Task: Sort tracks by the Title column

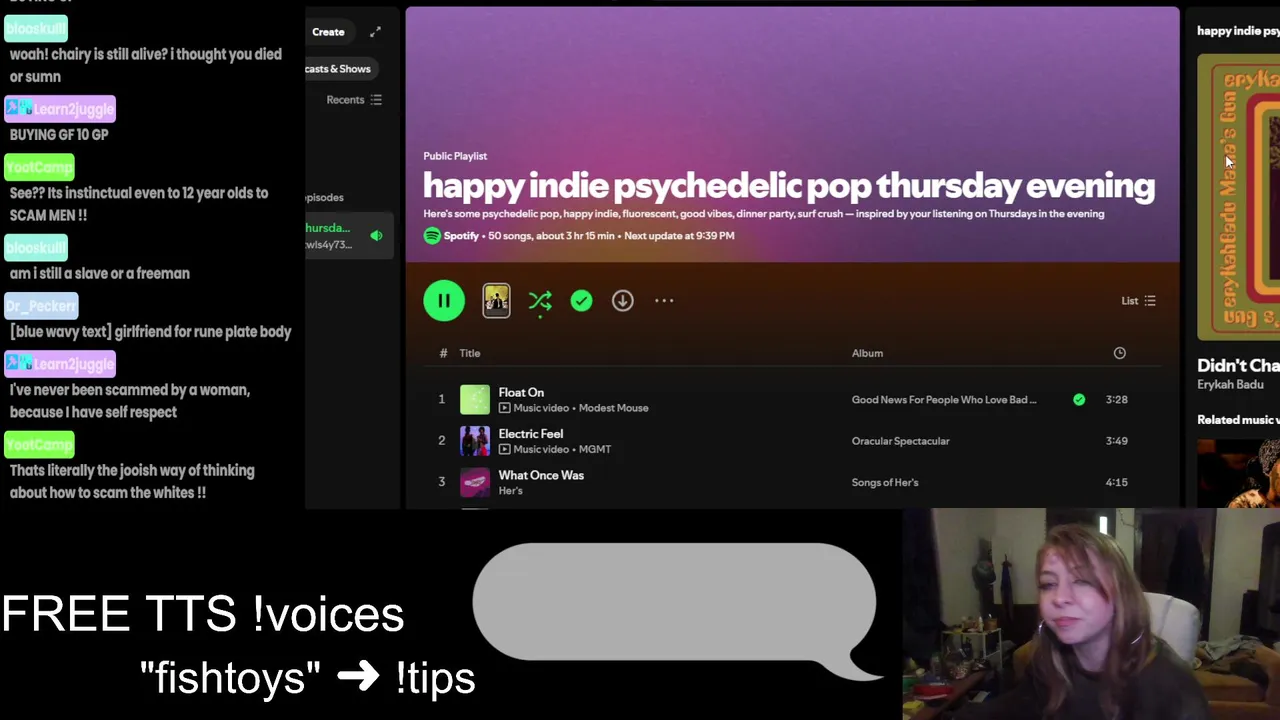Action: pyautogui.click(x=470, y=353)
